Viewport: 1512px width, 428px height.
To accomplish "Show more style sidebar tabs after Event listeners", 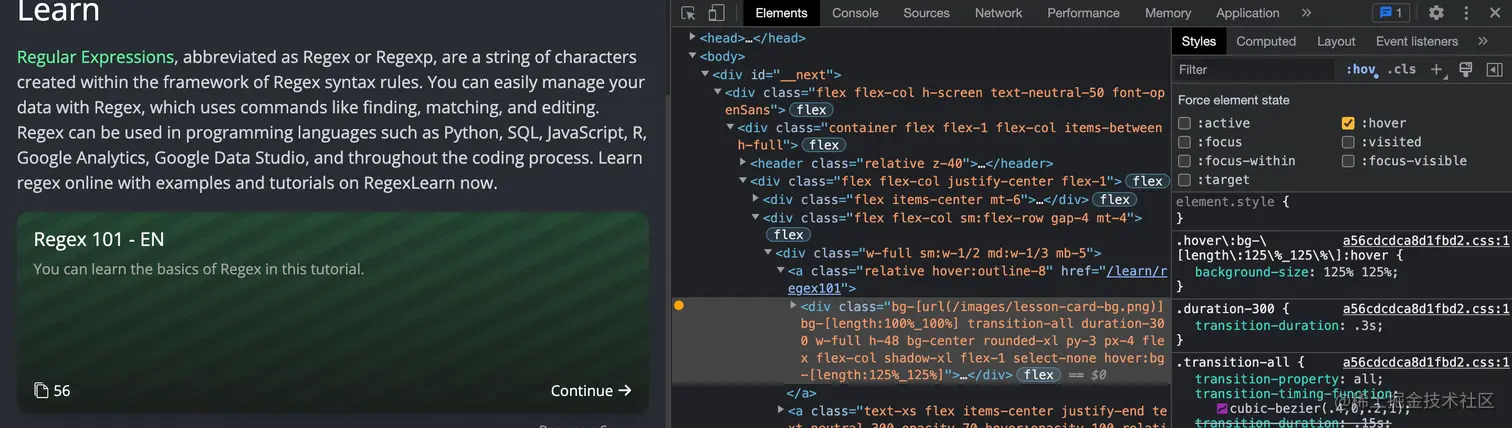I will (1482, 41).
